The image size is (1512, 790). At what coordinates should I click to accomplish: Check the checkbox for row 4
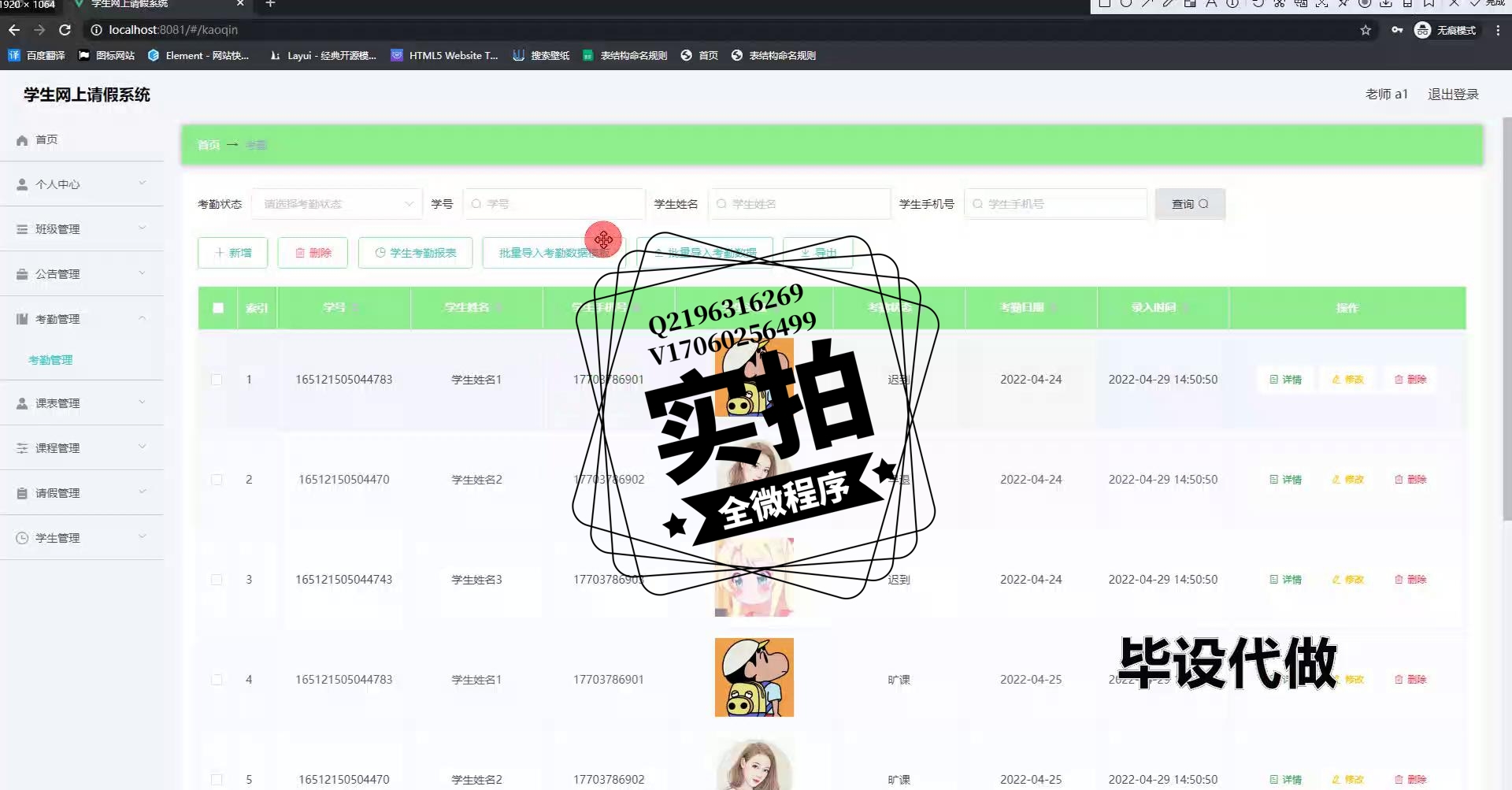[217, 680]
